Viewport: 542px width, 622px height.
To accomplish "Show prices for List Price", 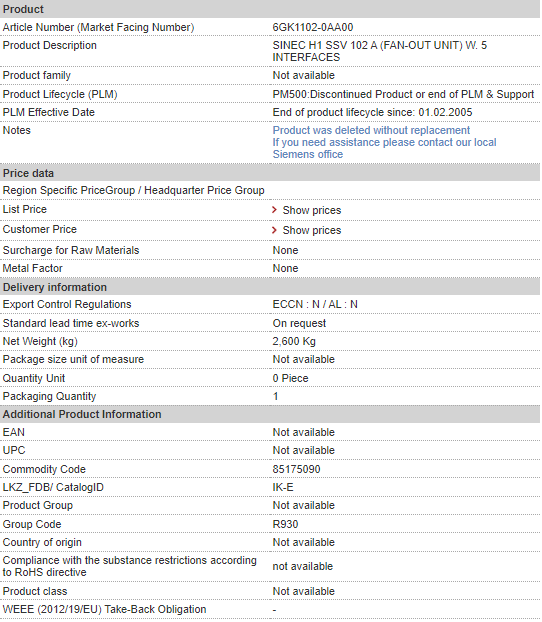I will pos(311,210).
